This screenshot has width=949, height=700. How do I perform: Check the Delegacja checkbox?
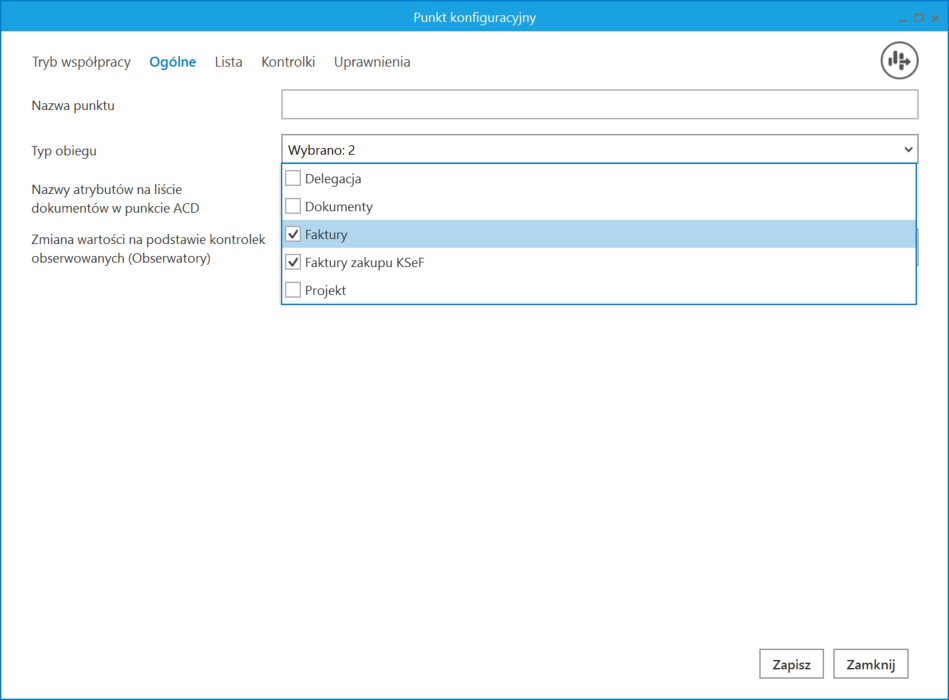pos(293,179)
